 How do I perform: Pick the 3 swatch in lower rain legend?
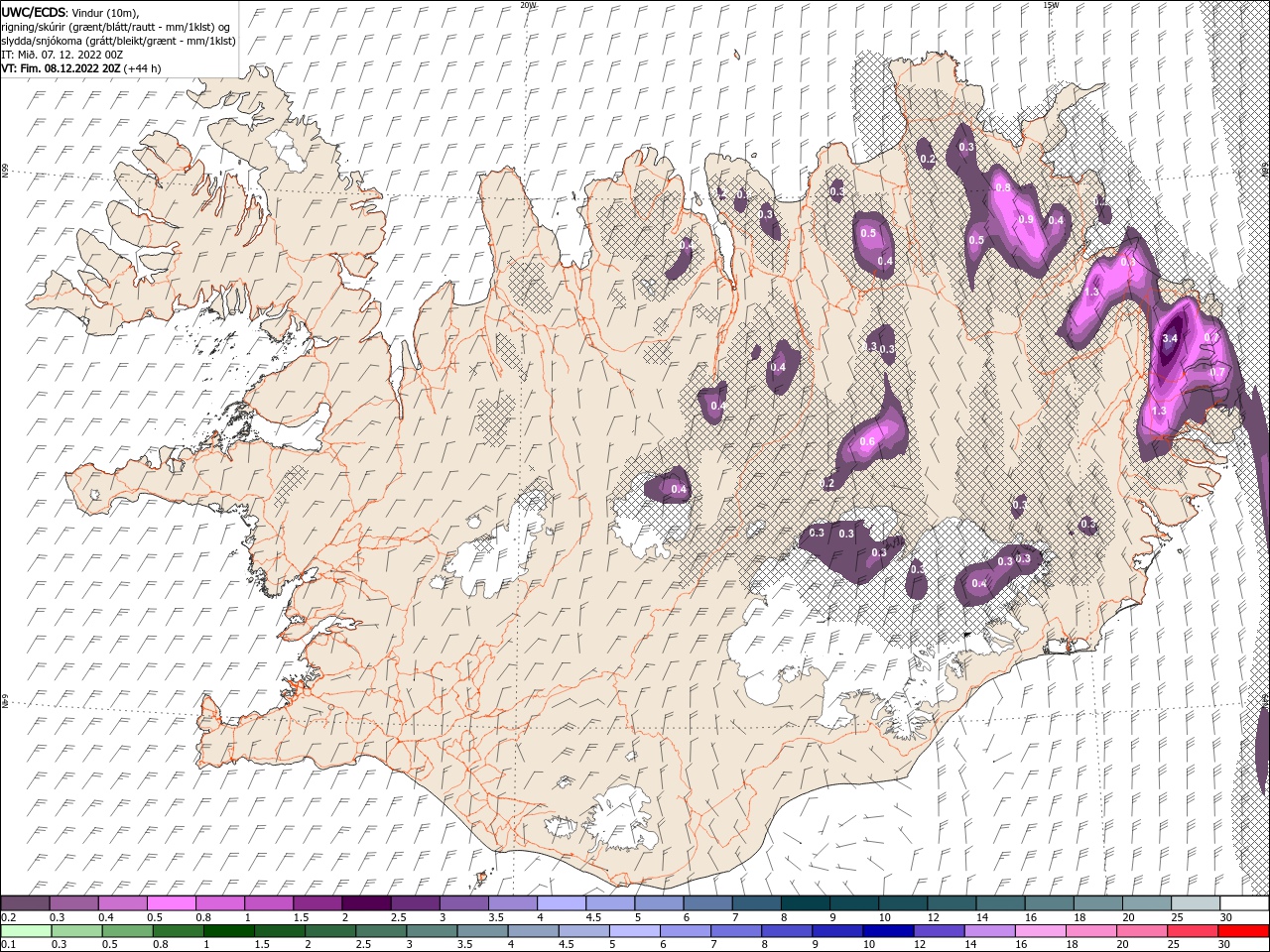coord(432,931)
